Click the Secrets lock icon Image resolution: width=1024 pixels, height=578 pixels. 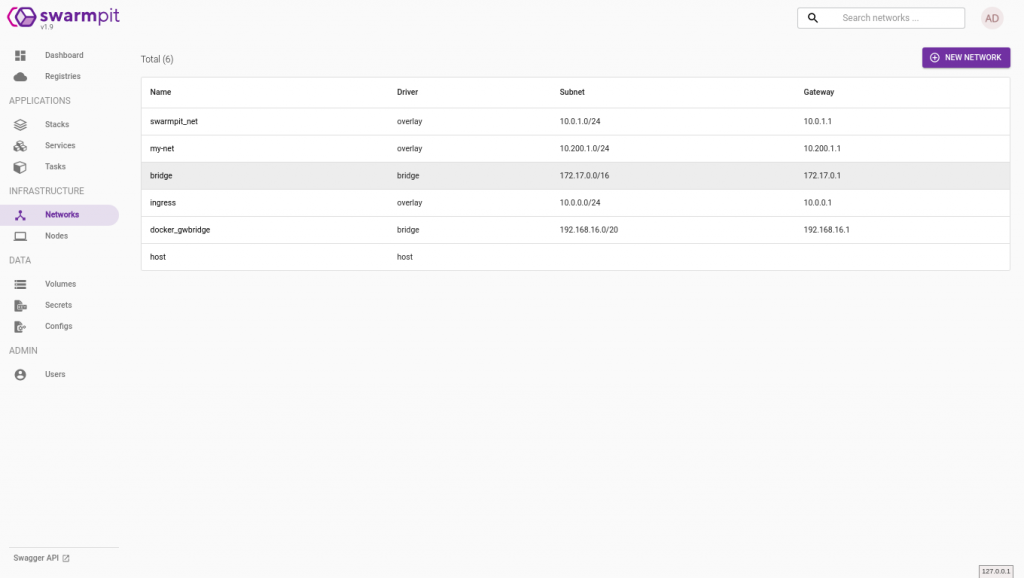(20, 305)
